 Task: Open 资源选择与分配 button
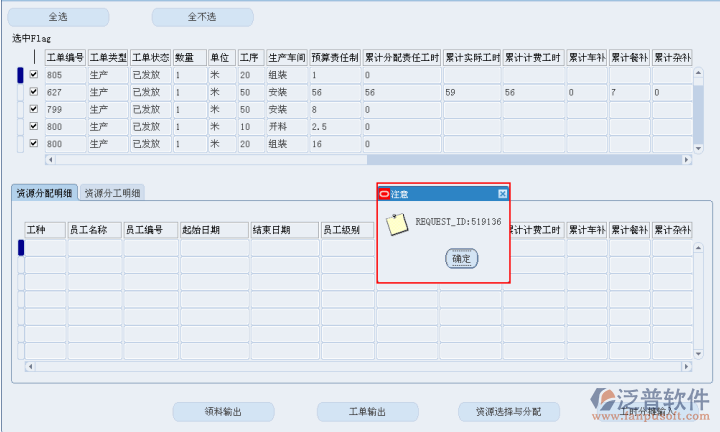tap(508, 411)
